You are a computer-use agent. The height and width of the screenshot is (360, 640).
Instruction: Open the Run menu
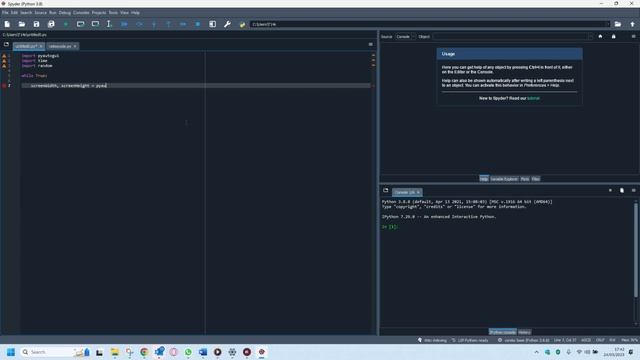pyautogui.click(x=53, y=13)
